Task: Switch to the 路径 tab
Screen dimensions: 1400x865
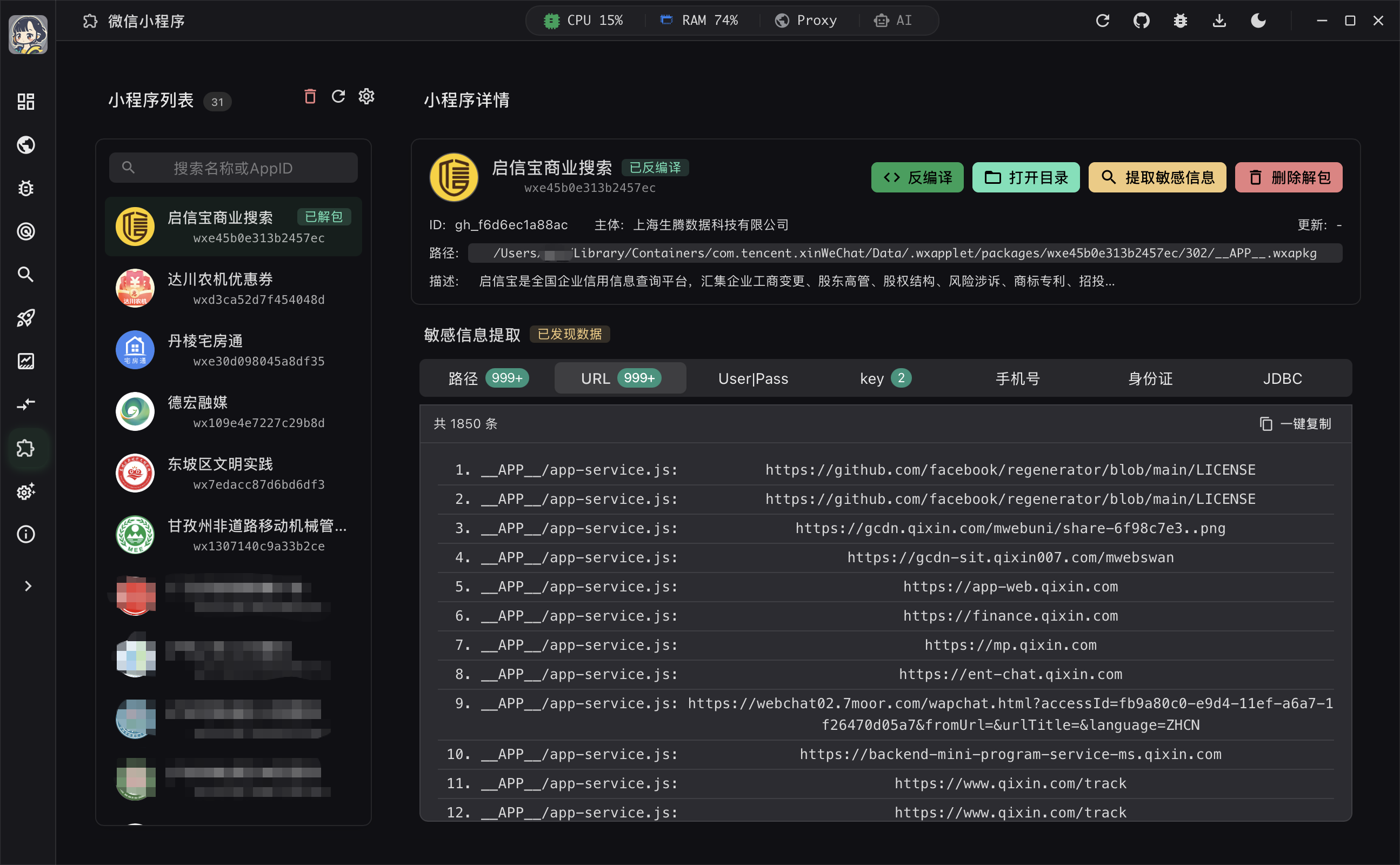Action: pyautogui.click(x=487, y=378)
